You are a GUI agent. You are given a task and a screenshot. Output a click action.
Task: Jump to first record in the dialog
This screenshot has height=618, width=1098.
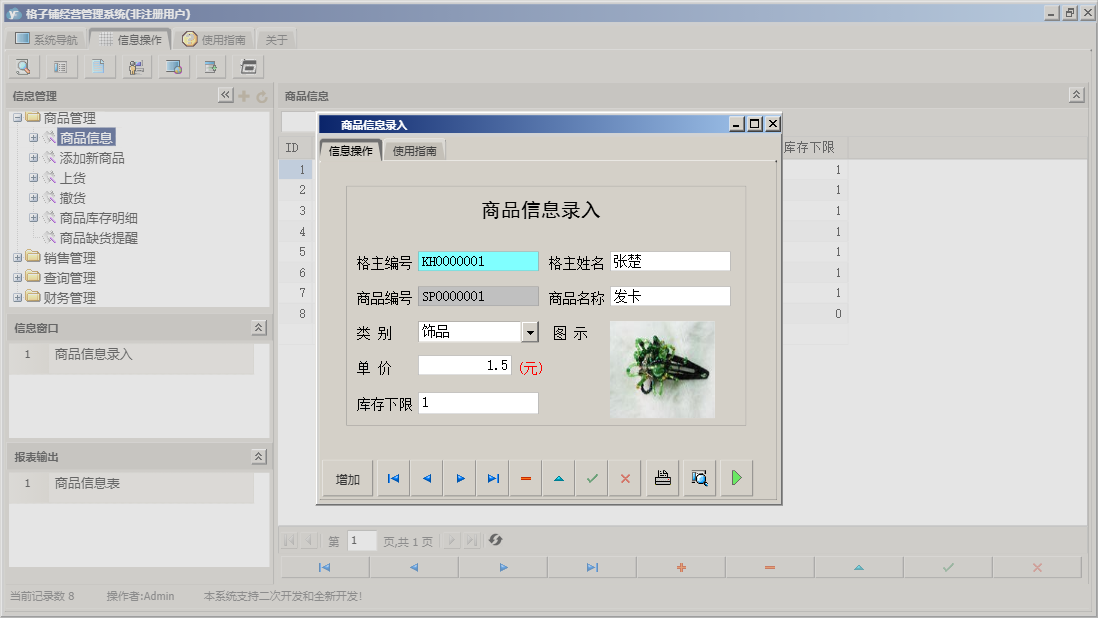click(x=392, y=477)
